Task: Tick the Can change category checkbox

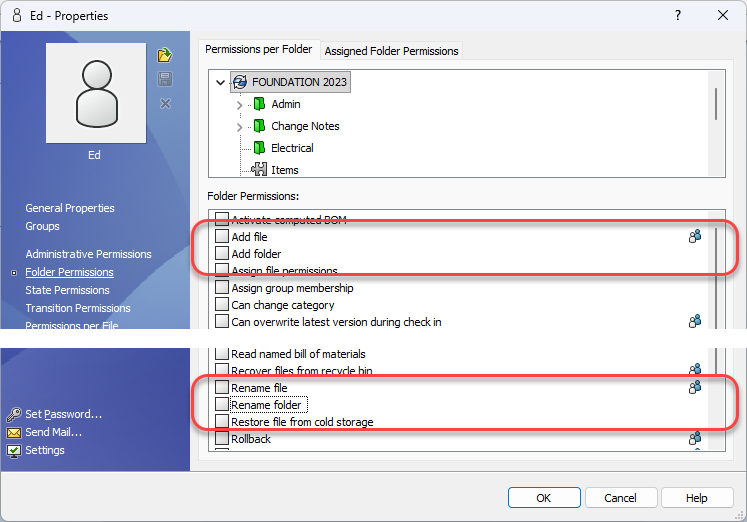Action: (x=222, y=305)
